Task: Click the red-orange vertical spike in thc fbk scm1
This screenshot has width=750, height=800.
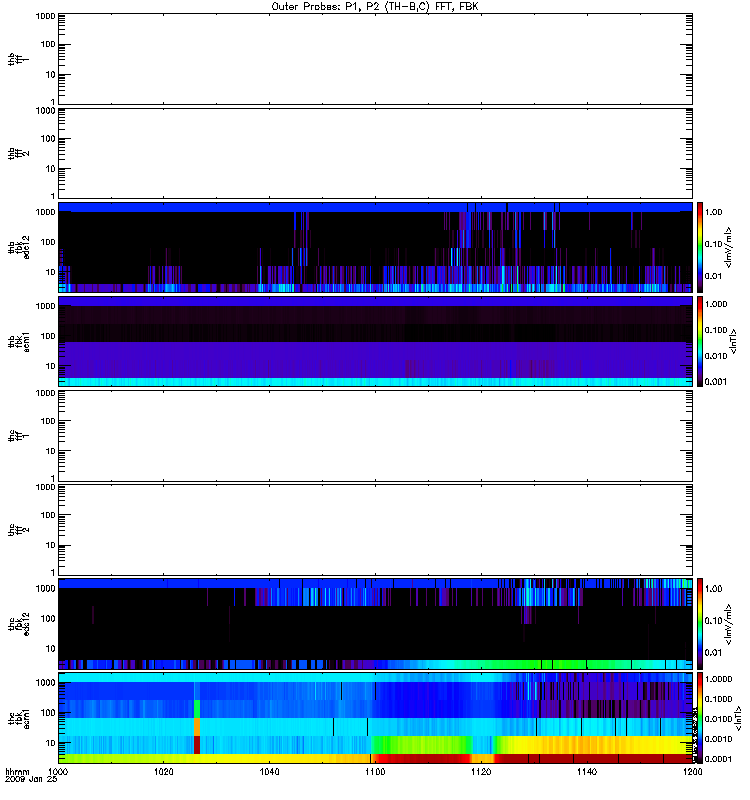Action: [197, 727]
